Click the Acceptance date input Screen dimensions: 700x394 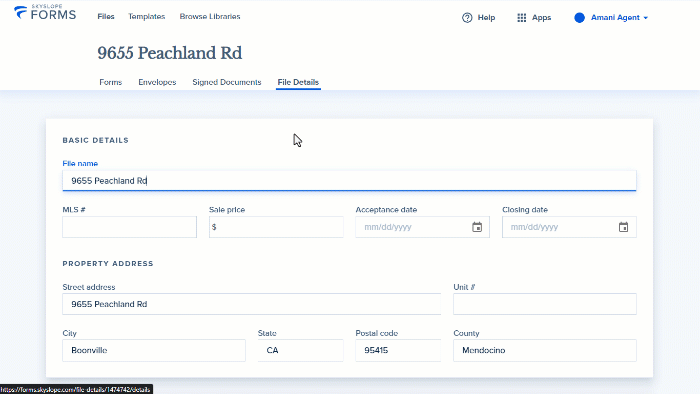(422, 227)
